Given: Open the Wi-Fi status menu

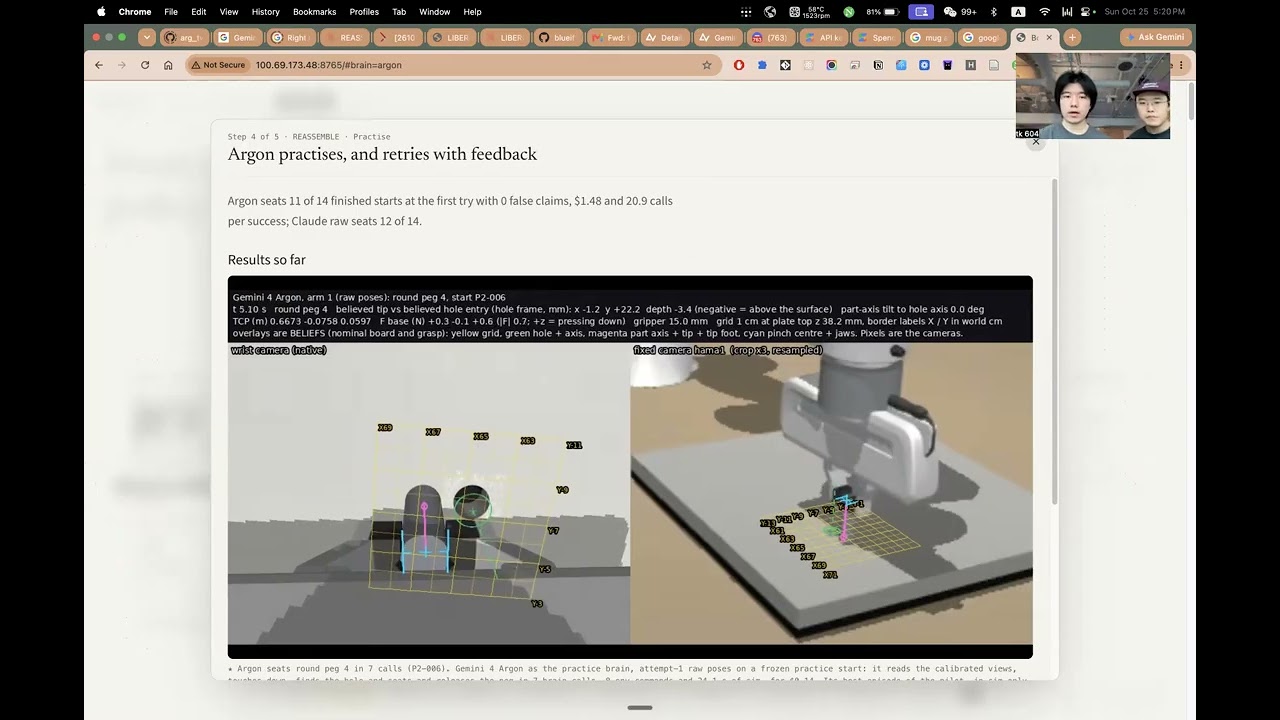Looking at the screenshot, I should 1045,12.
